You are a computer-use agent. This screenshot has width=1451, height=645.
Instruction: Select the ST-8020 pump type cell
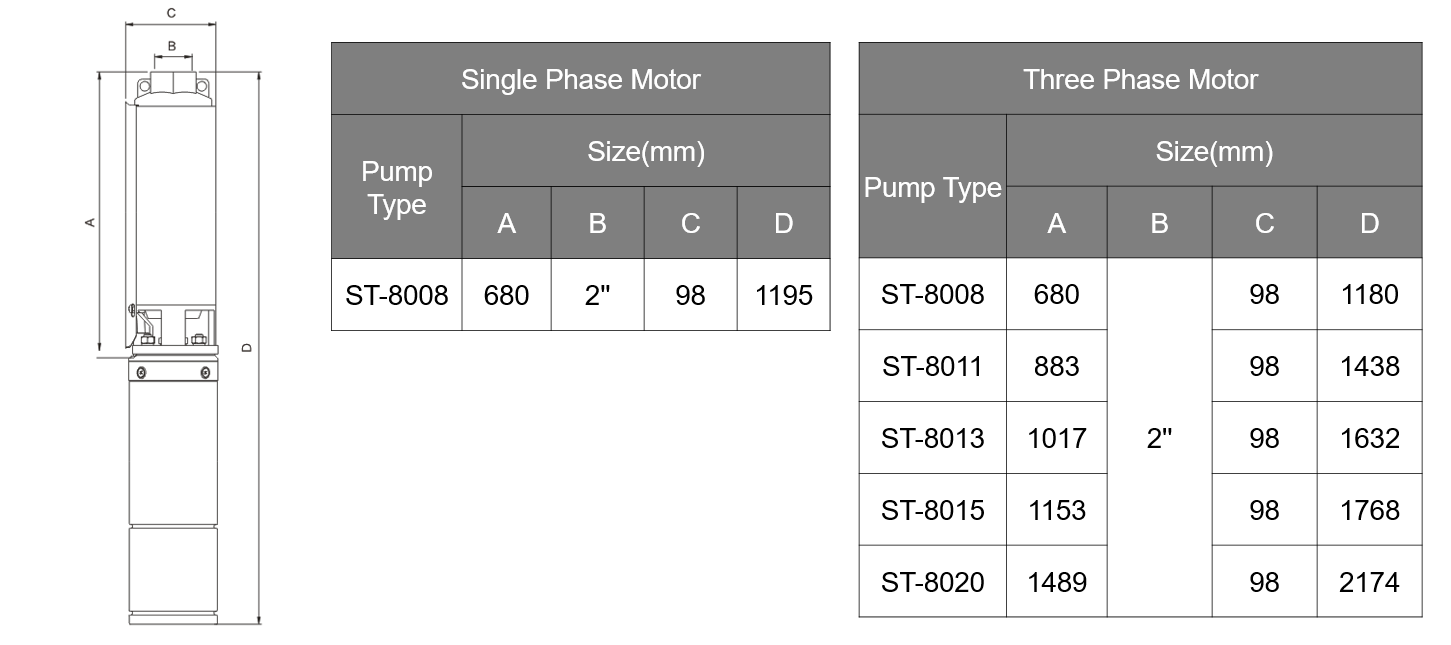932,581
